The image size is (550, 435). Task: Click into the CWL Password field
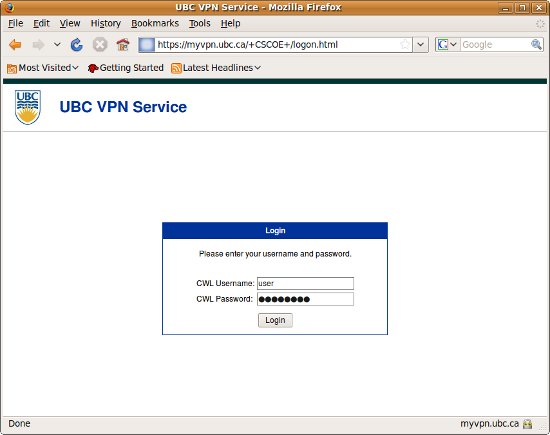coord(306,299)
